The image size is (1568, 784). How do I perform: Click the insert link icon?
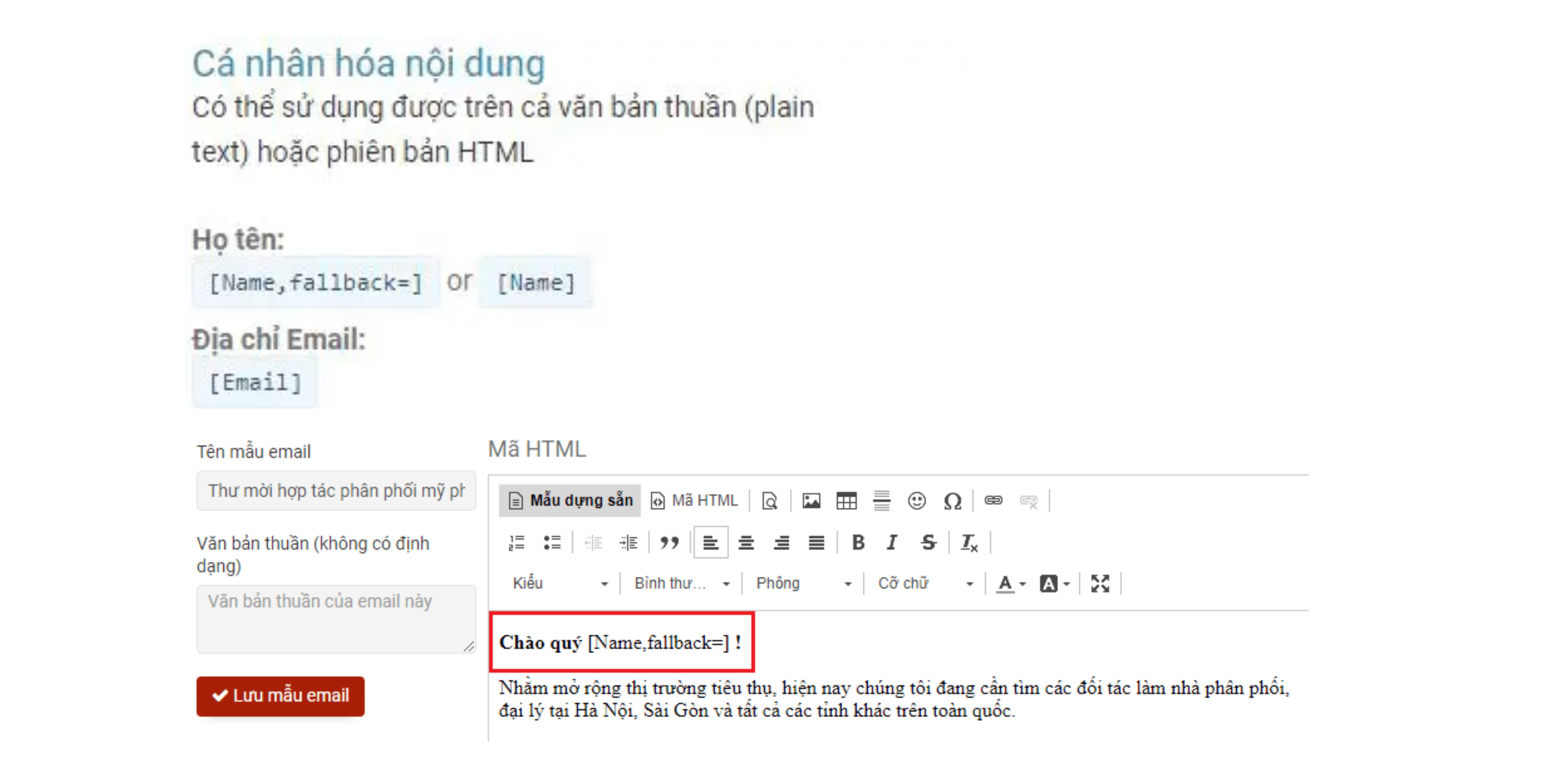pos(993,500)
